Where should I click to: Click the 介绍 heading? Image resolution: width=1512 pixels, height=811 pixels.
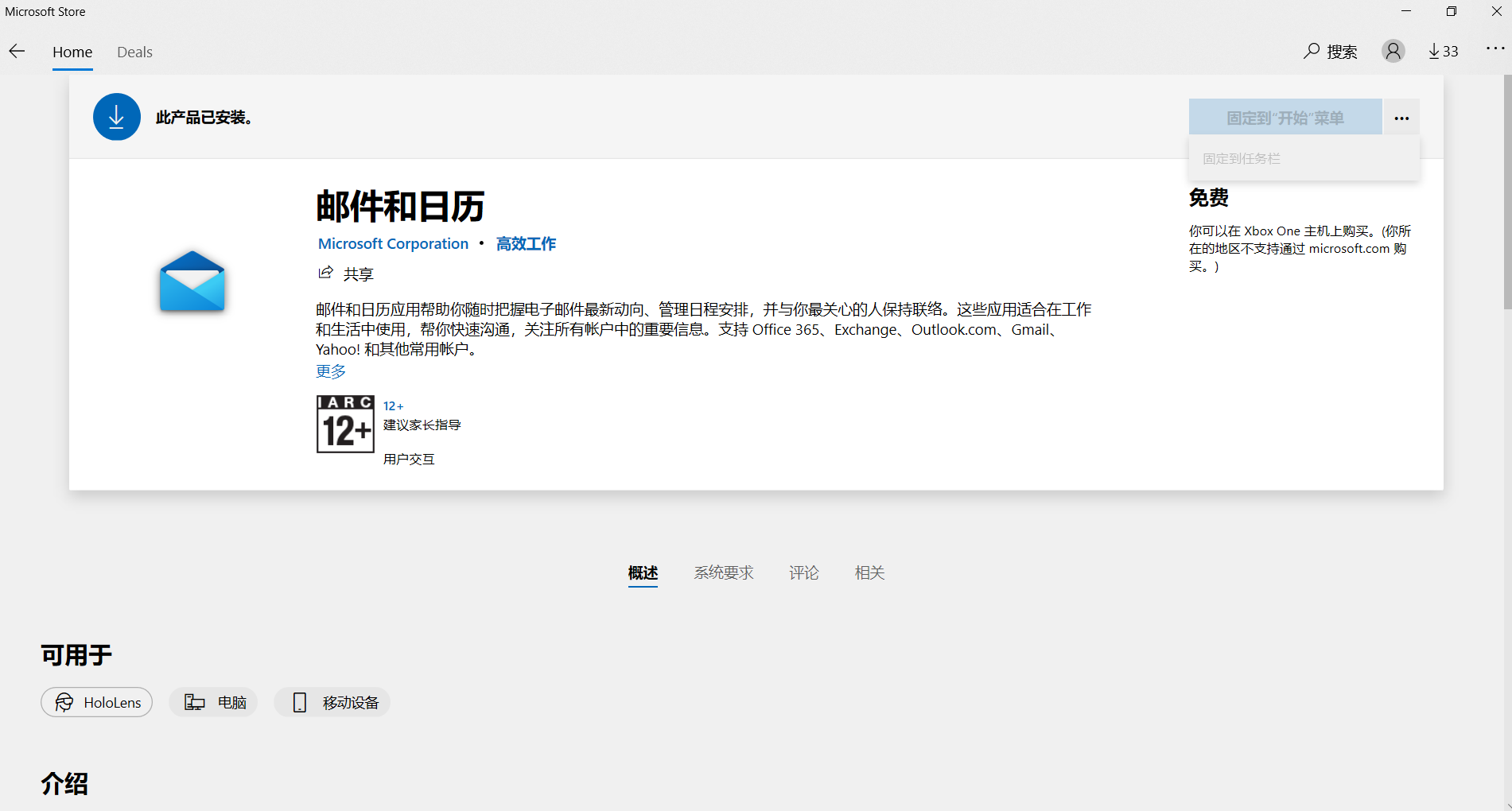[64, 784]
